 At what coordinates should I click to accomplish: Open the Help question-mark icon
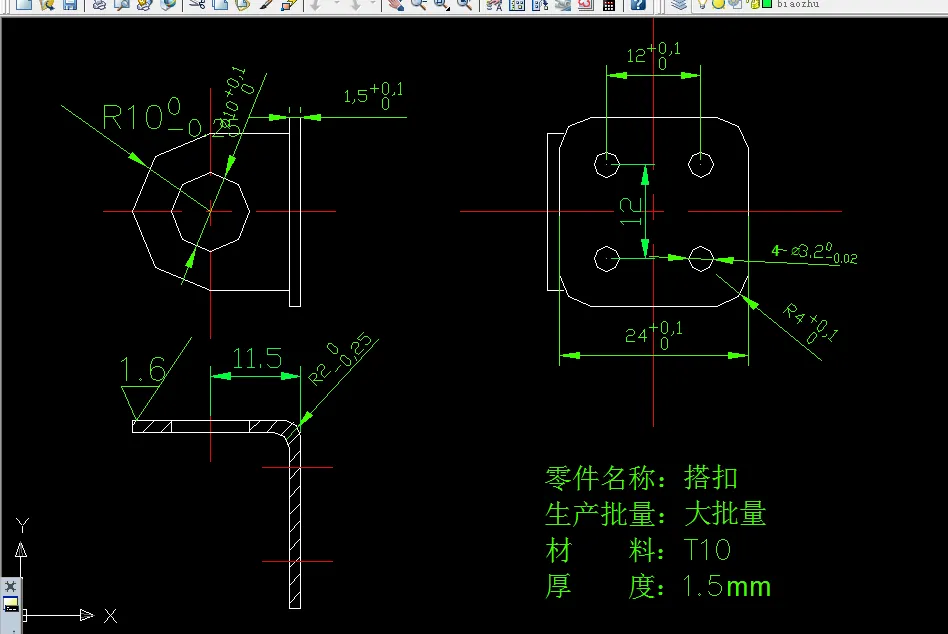(x=638, y=6)
